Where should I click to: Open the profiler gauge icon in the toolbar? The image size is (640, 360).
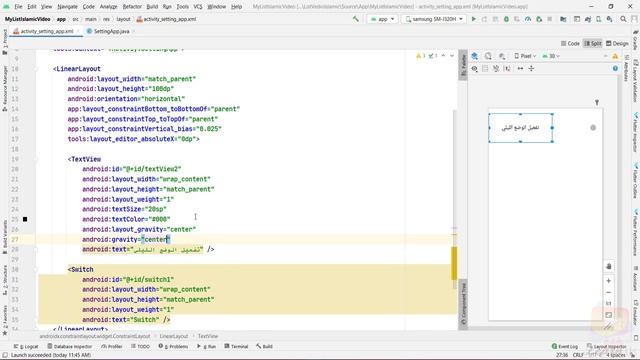pos(528,19)
